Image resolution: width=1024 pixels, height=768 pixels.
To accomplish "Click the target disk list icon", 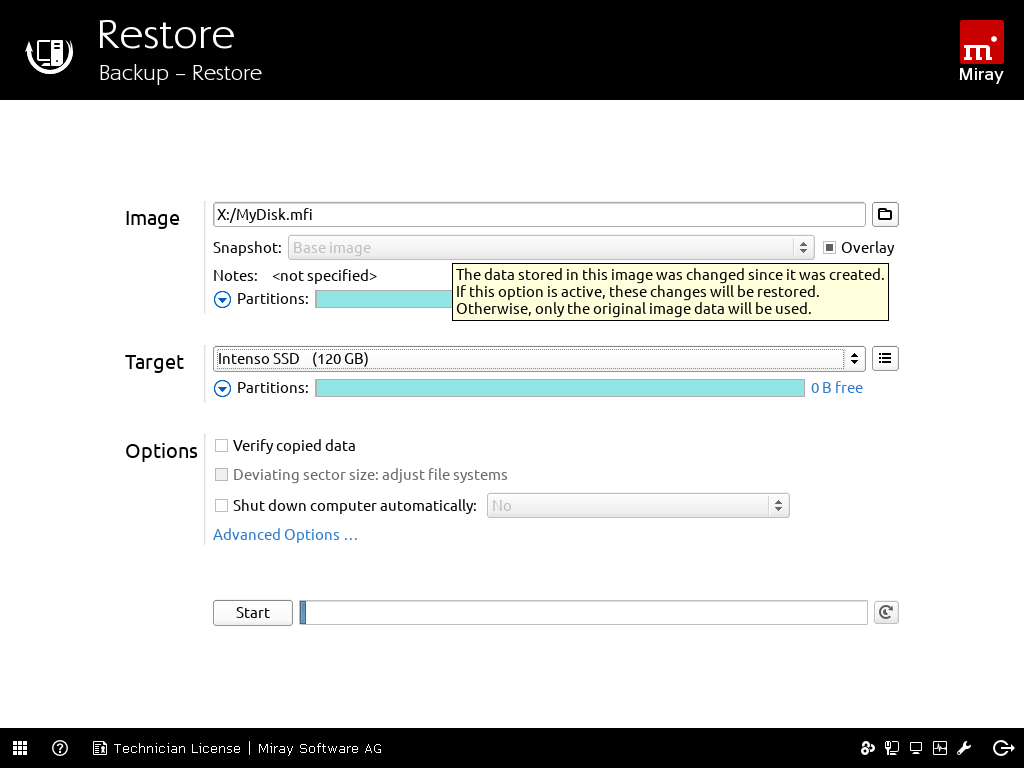I will [x=885, y=358].
